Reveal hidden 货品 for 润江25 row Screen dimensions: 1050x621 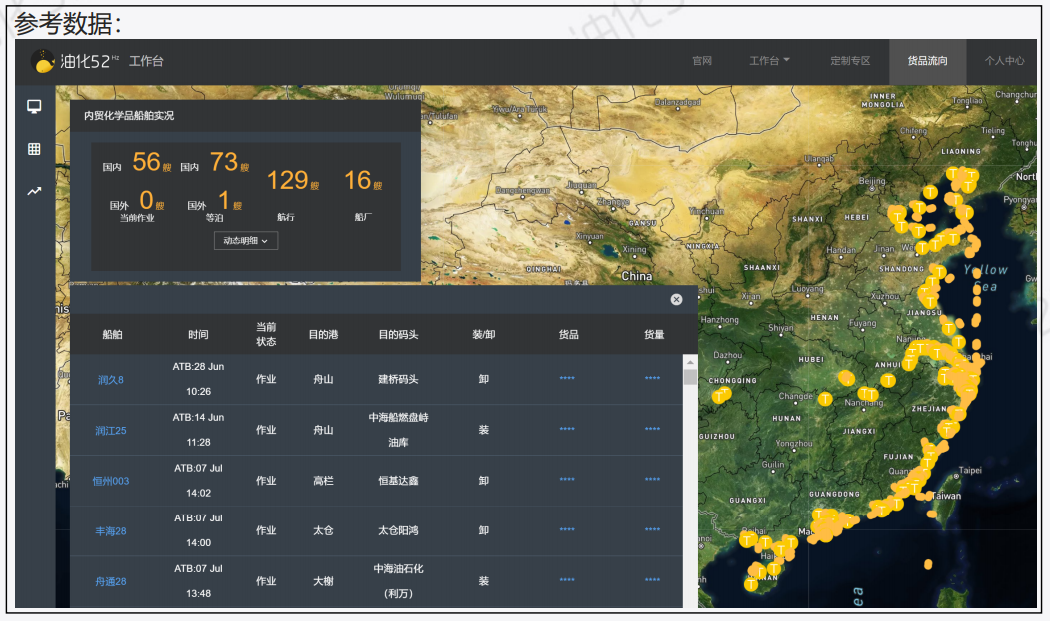pos(567,429)
